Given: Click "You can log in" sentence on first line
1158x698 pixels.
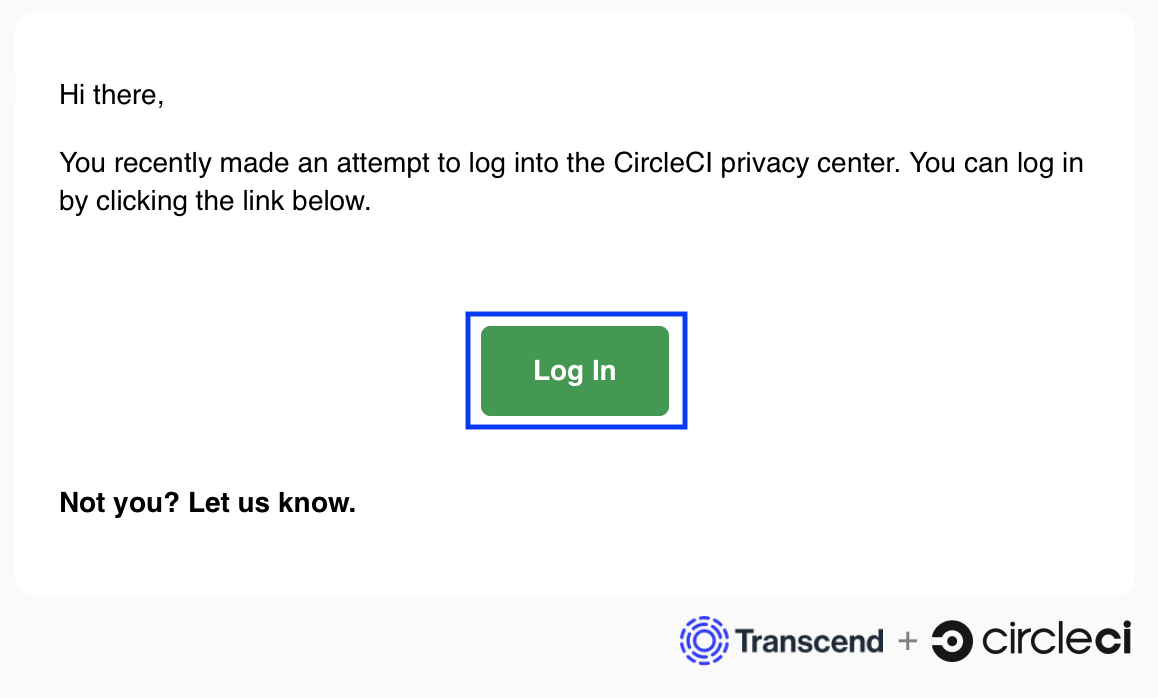Looking at the screenshot, I should [998, 163].
